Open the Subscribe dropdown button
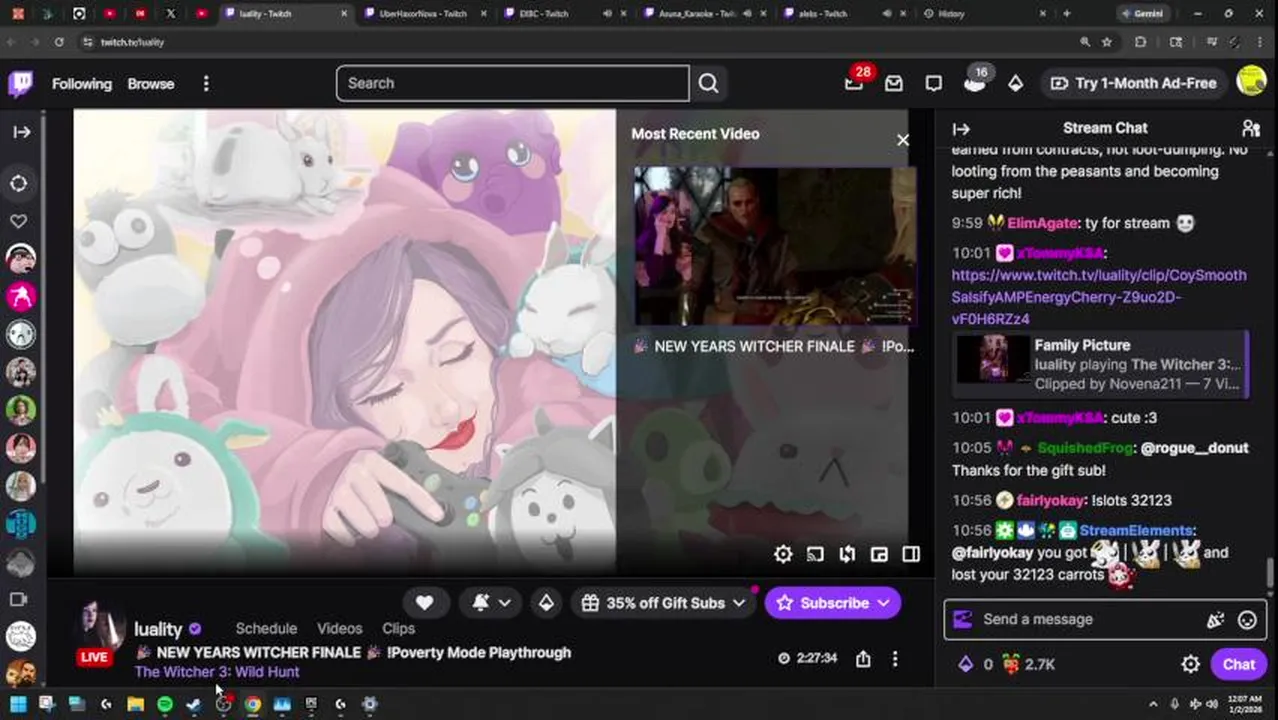 point(832,603)
